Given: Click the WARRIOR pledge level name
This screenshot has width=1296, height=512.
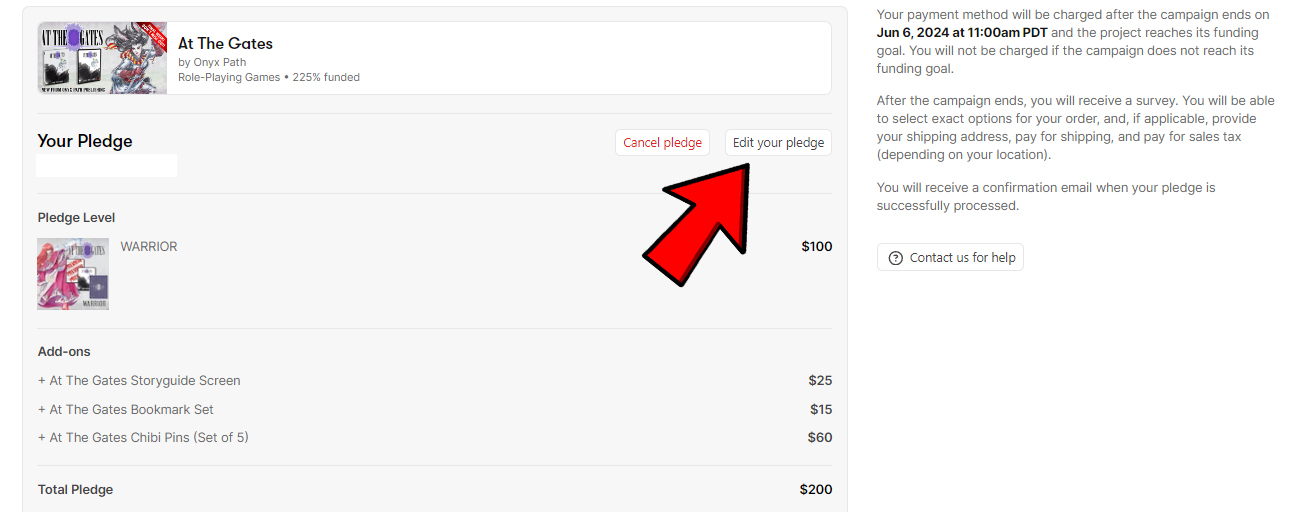Looking at the screenshot, I should (x=149, y=247).
